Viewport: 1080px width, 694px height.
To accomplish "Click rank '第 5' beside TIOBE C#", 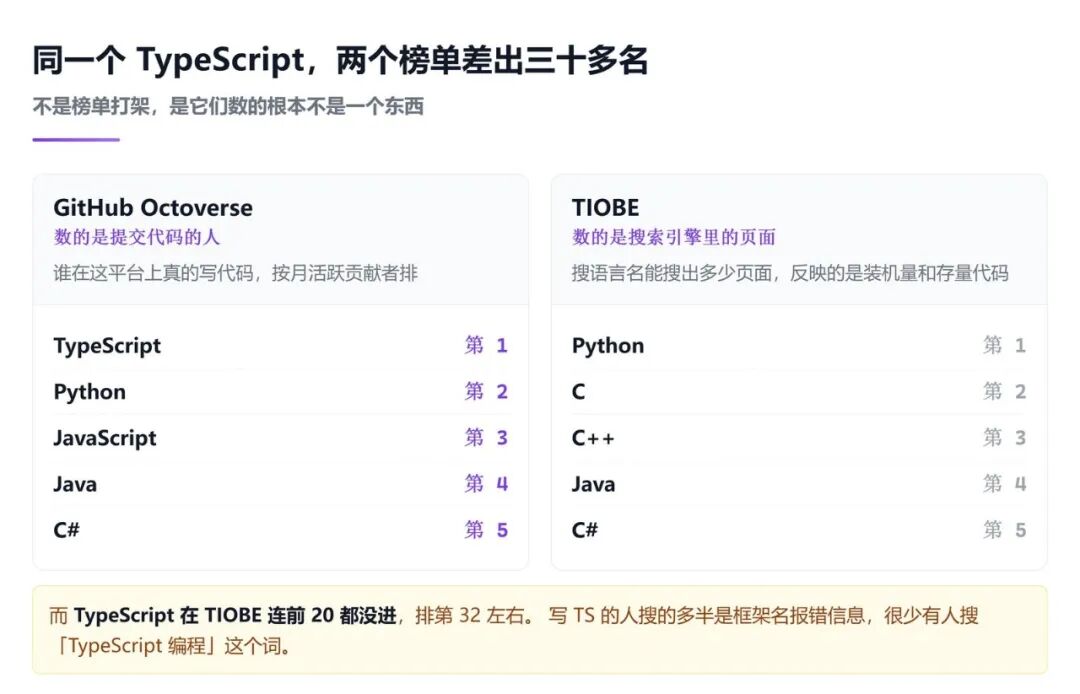I will point(1005,529).
